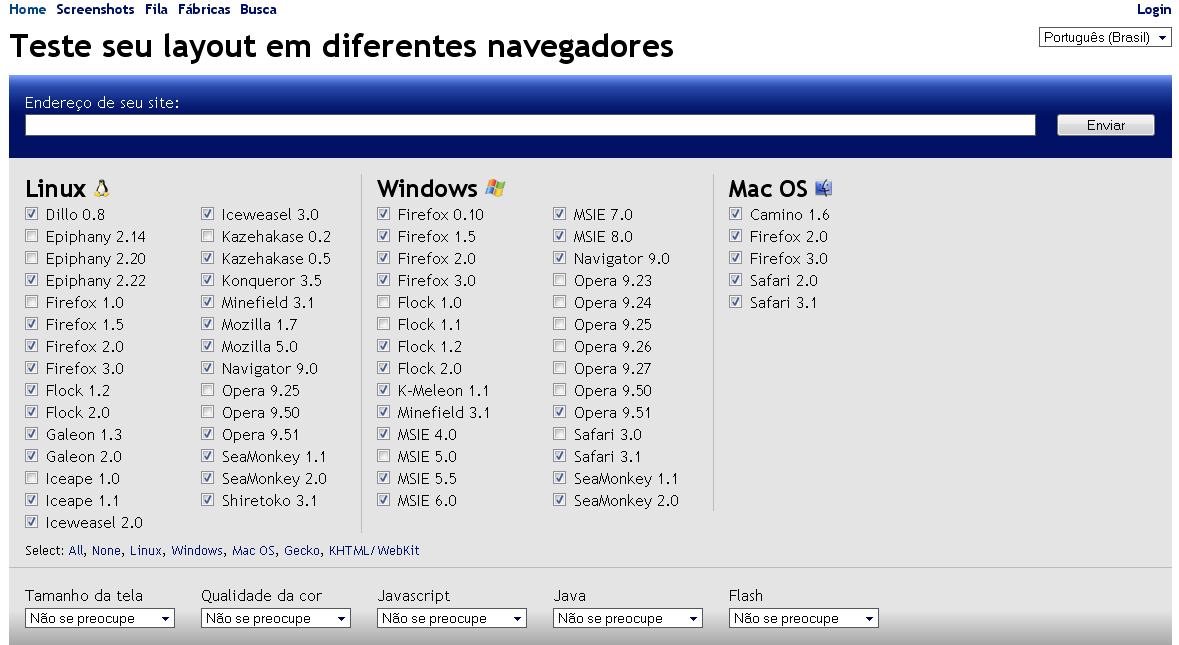Image resolution: width=1179 pixels, height=645 pixels.
Task: Open the Português (Brasil) language dropdown
Action: tap(1105, 38)
